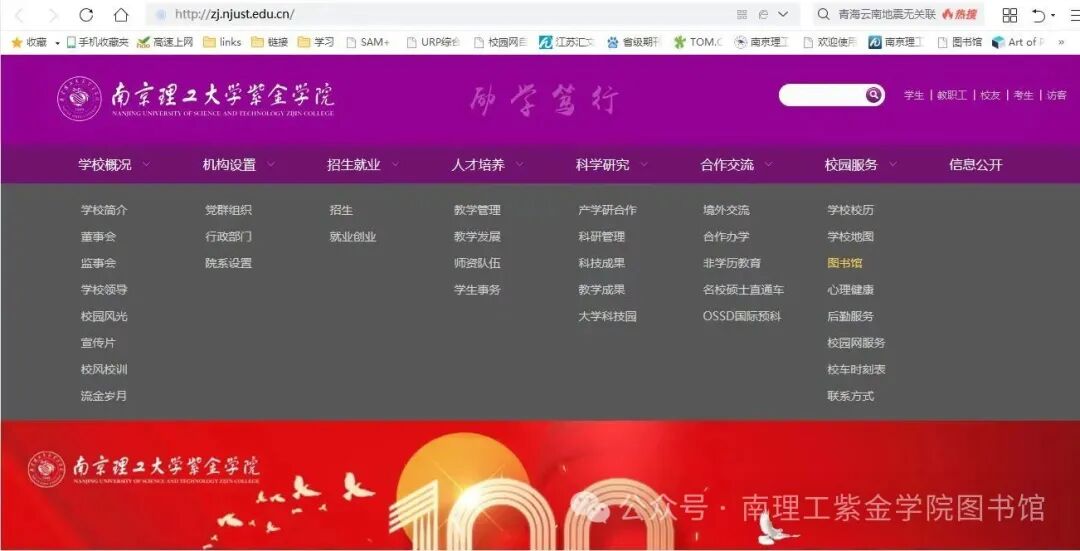Open the 访客 portal link
Screen dimensions: 1080x551
point(1056,96)
